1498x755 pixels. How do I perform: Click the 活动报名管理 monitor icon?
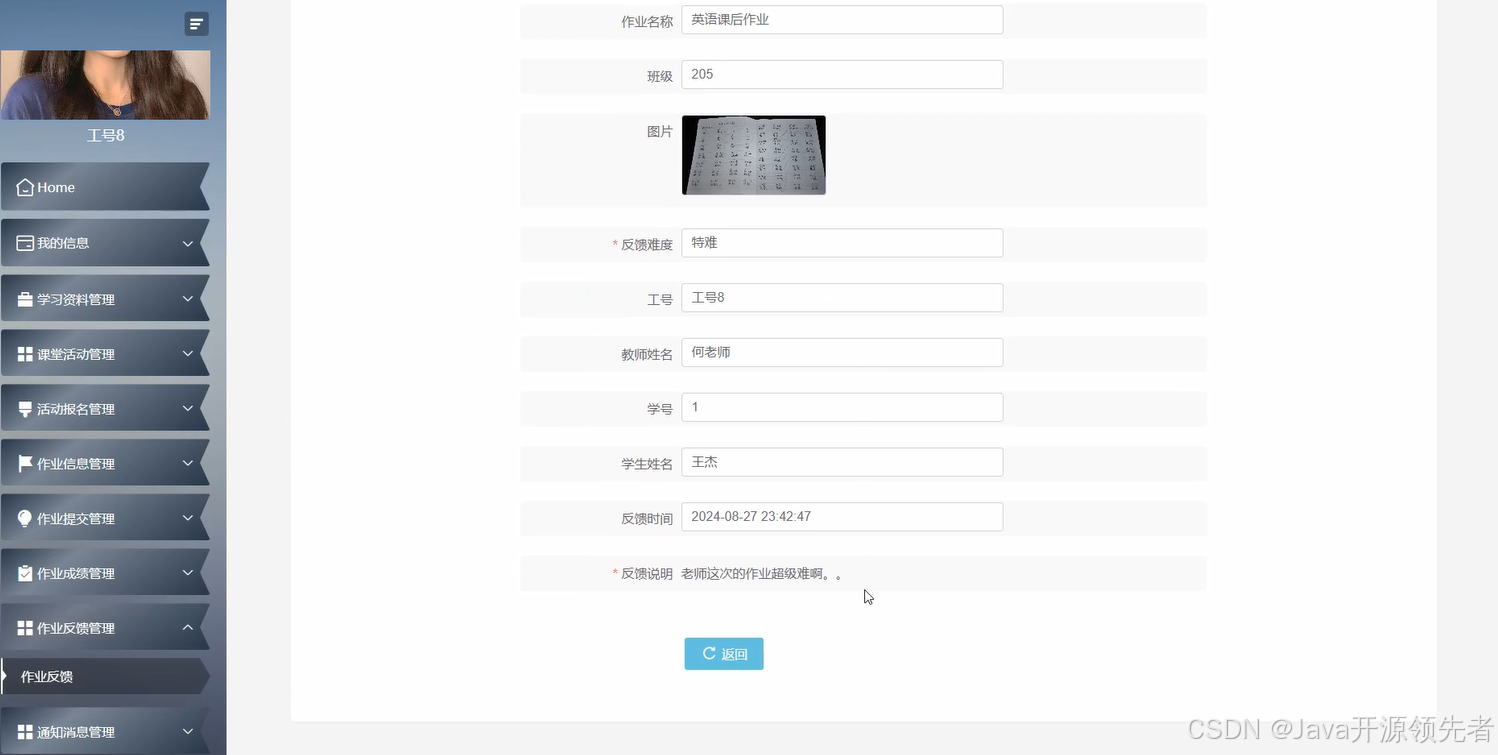coord(24,407)
